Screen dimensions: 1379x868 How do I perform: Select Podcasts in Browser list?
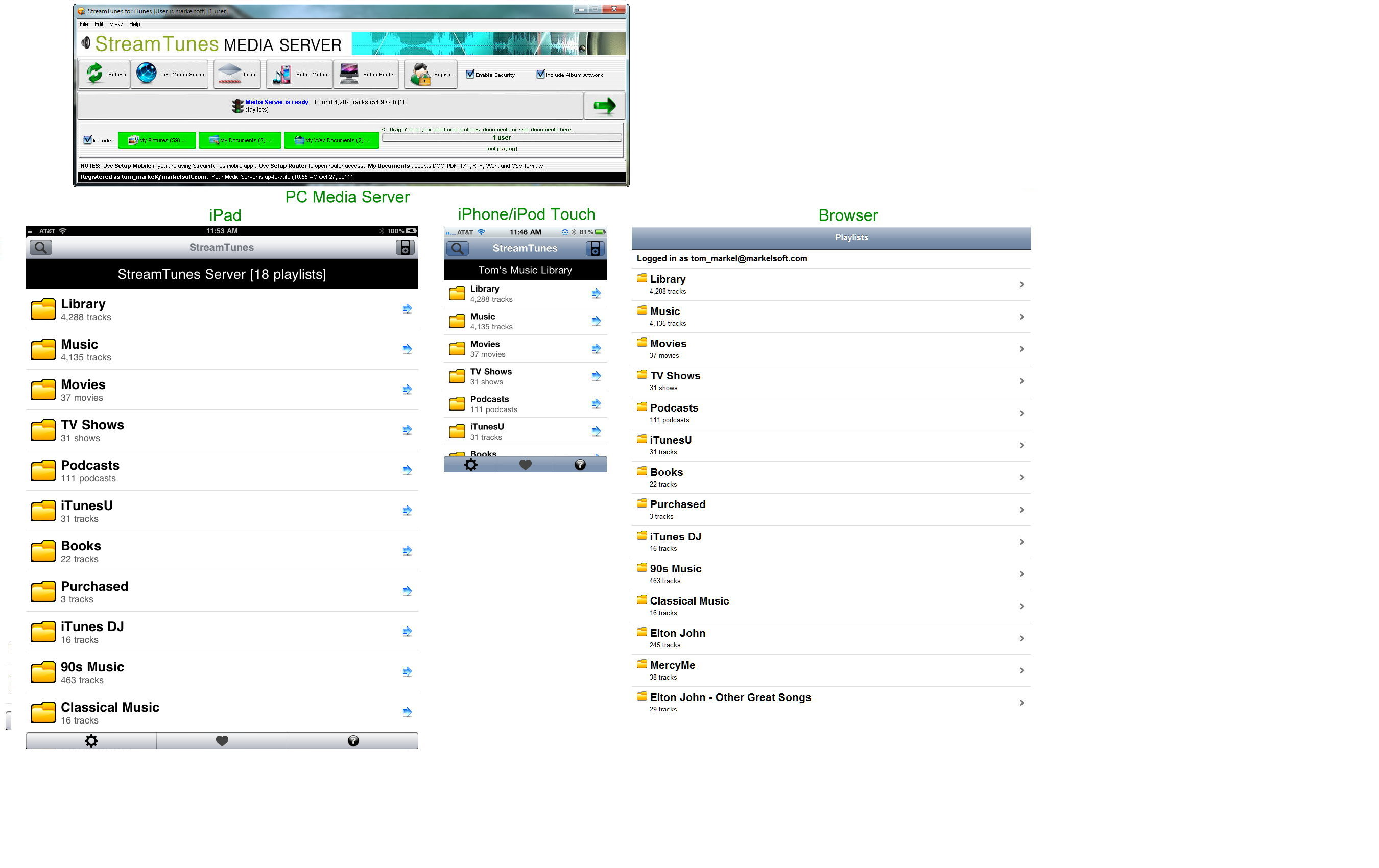[831, 413]
